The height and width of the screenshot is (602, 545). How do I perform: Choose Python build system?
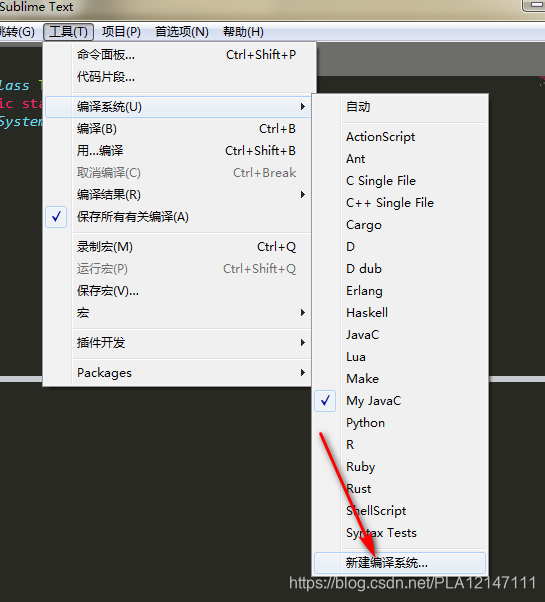400,423
